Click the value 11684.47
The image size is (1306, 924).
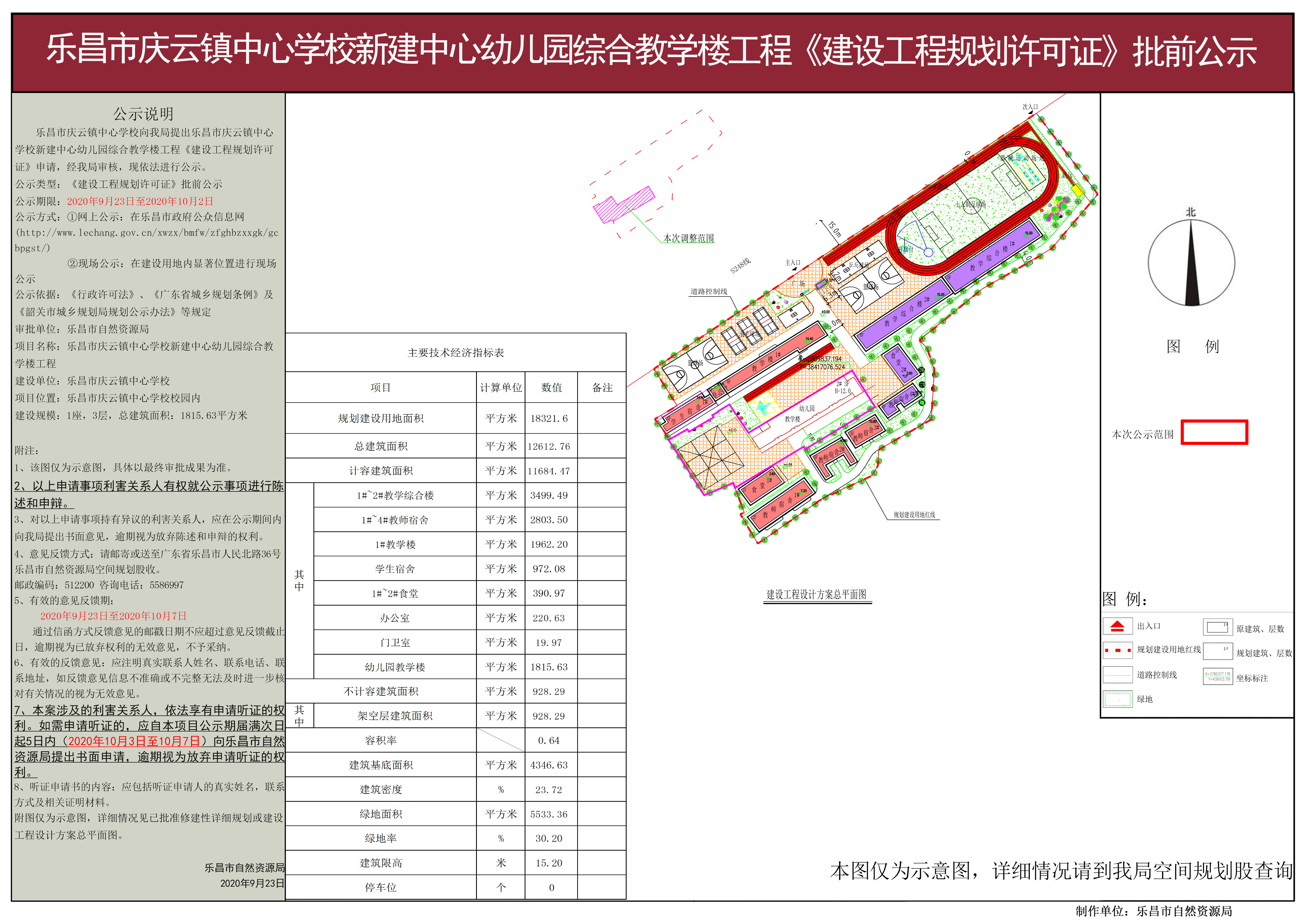tap(549, 471)
